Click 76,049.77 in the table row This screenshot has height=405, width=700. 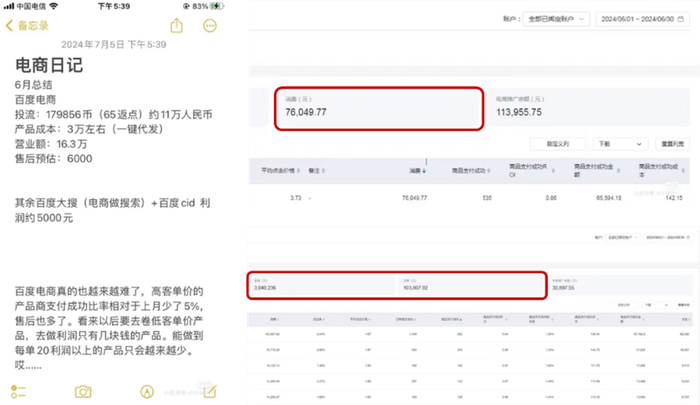click(x=414, y=198)
